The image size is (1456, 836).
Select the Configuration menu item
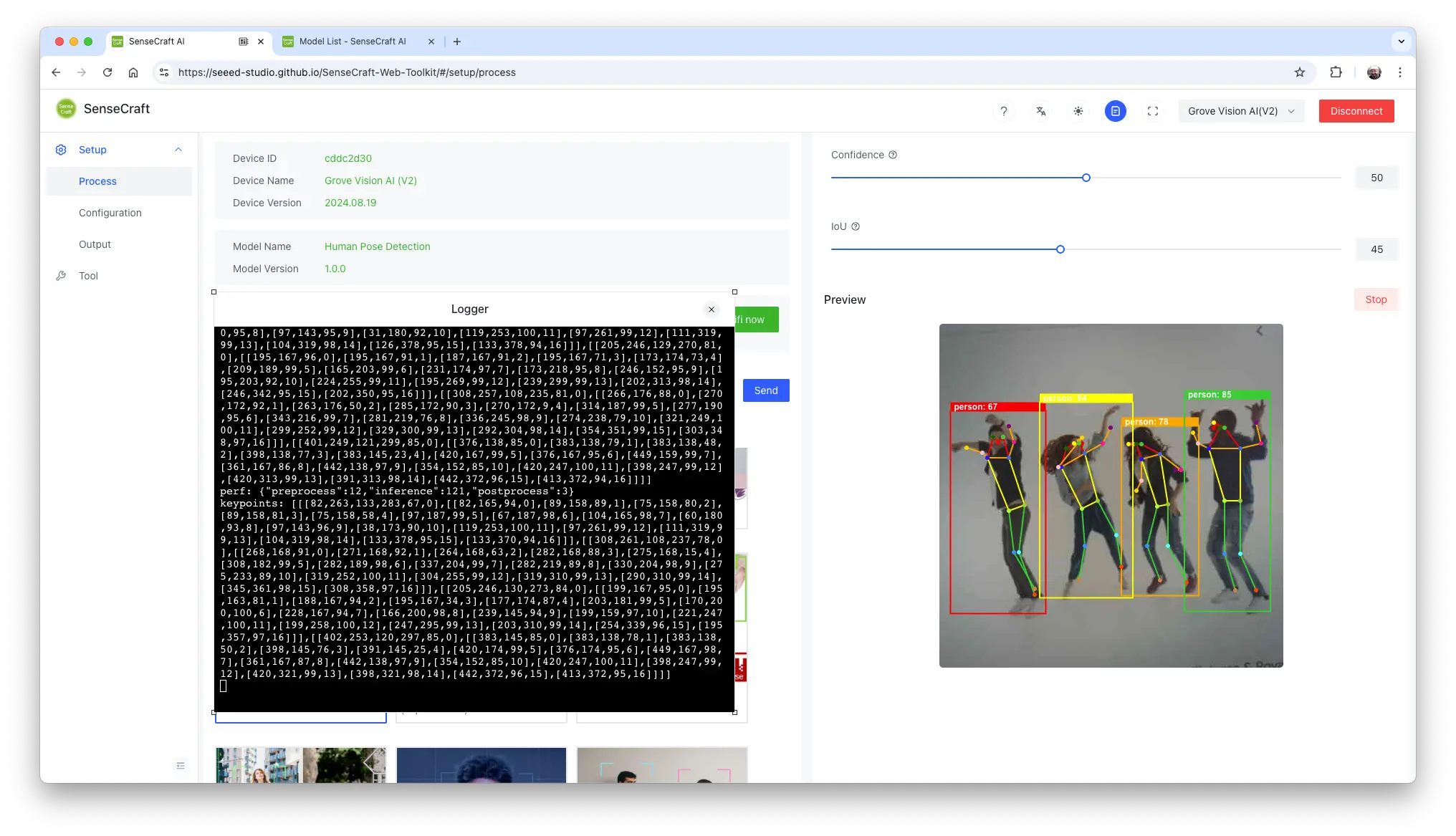[110, 213]
